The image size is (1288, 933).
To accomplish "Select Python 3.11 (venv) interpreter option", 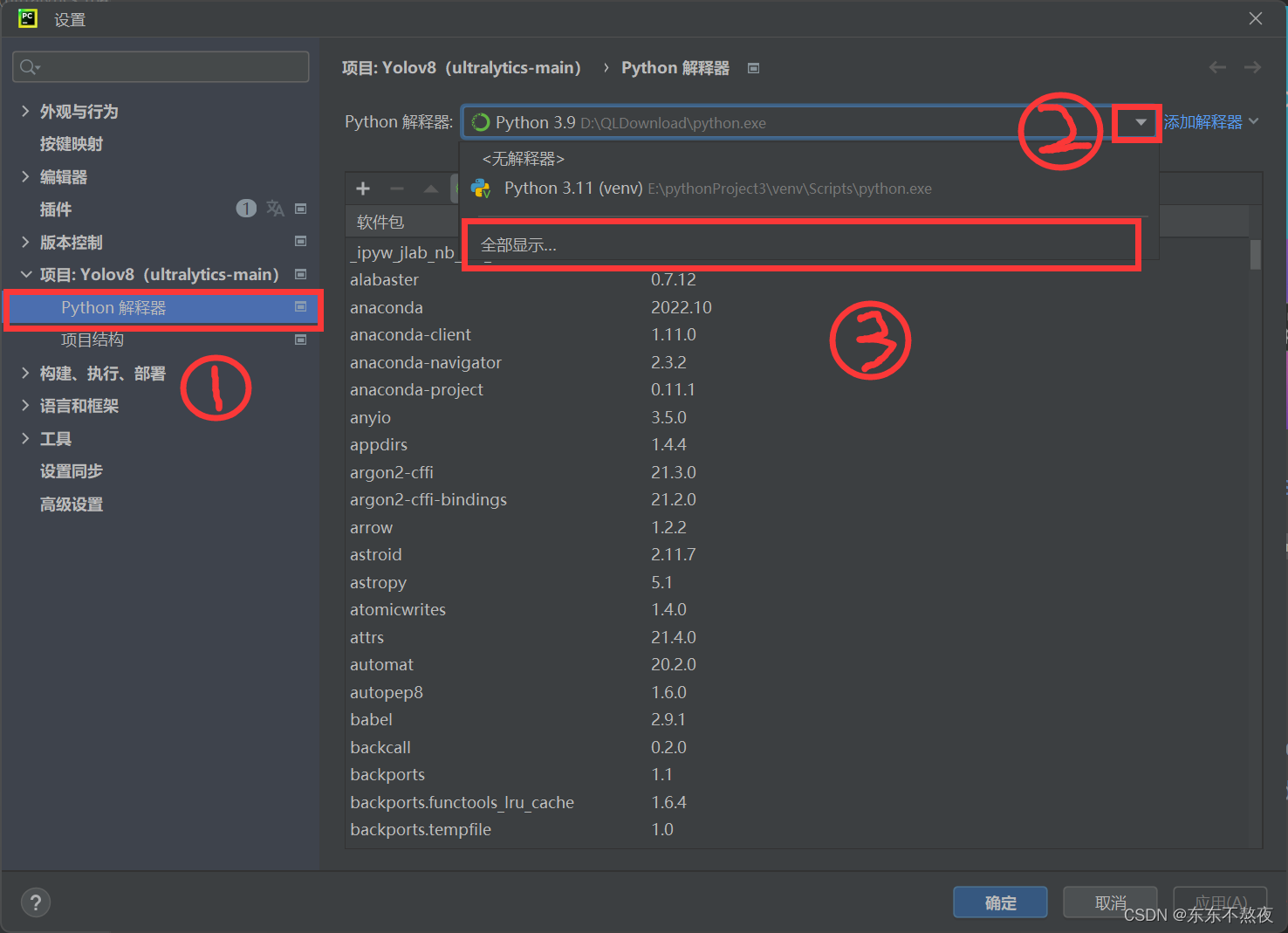I will pos(809,189).
